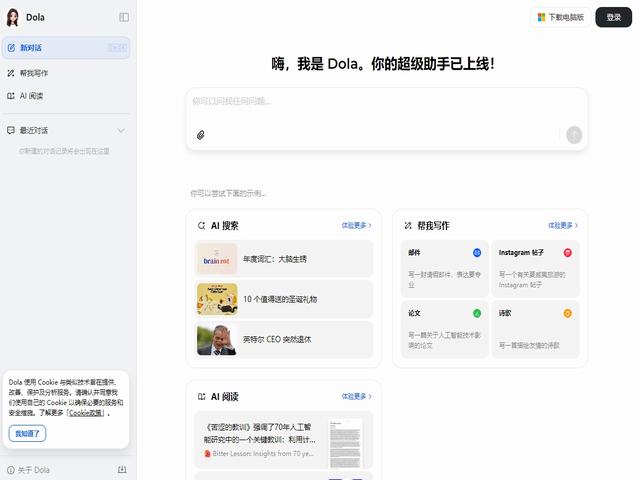Viewport: 640px width, 480px height.
Task: Open 帮我写作 from the sidebar
Action: point(35,73)
